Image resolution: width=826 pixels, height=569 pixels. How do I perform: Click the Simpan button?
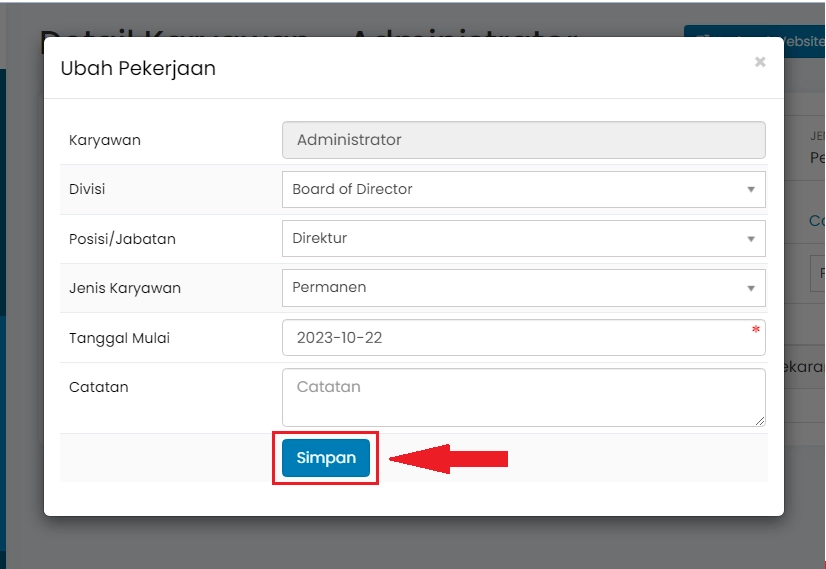tap(326, 458)
